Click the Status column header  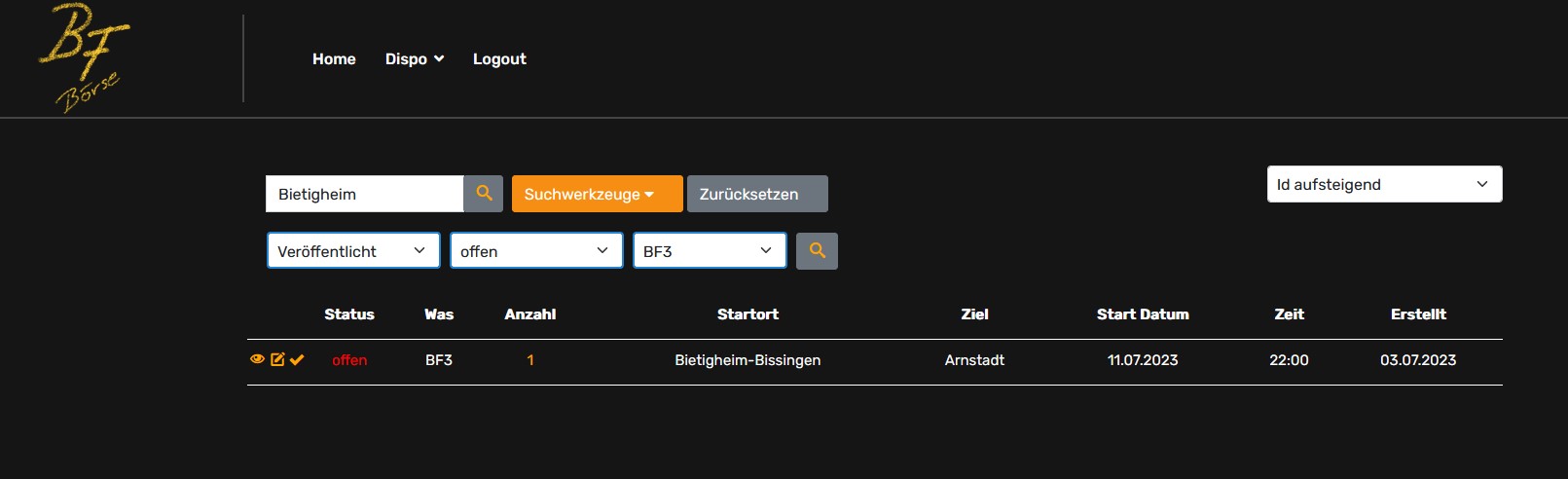(x=349, y=314)
